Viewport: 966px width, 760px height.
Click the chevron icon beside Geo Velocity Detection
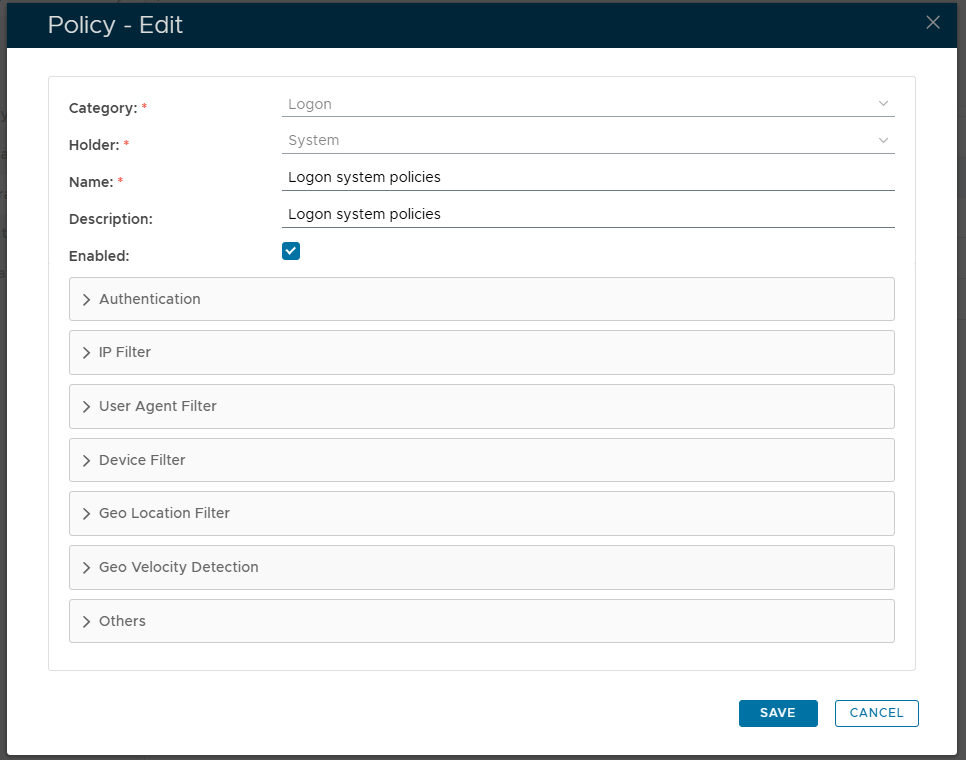87,568
